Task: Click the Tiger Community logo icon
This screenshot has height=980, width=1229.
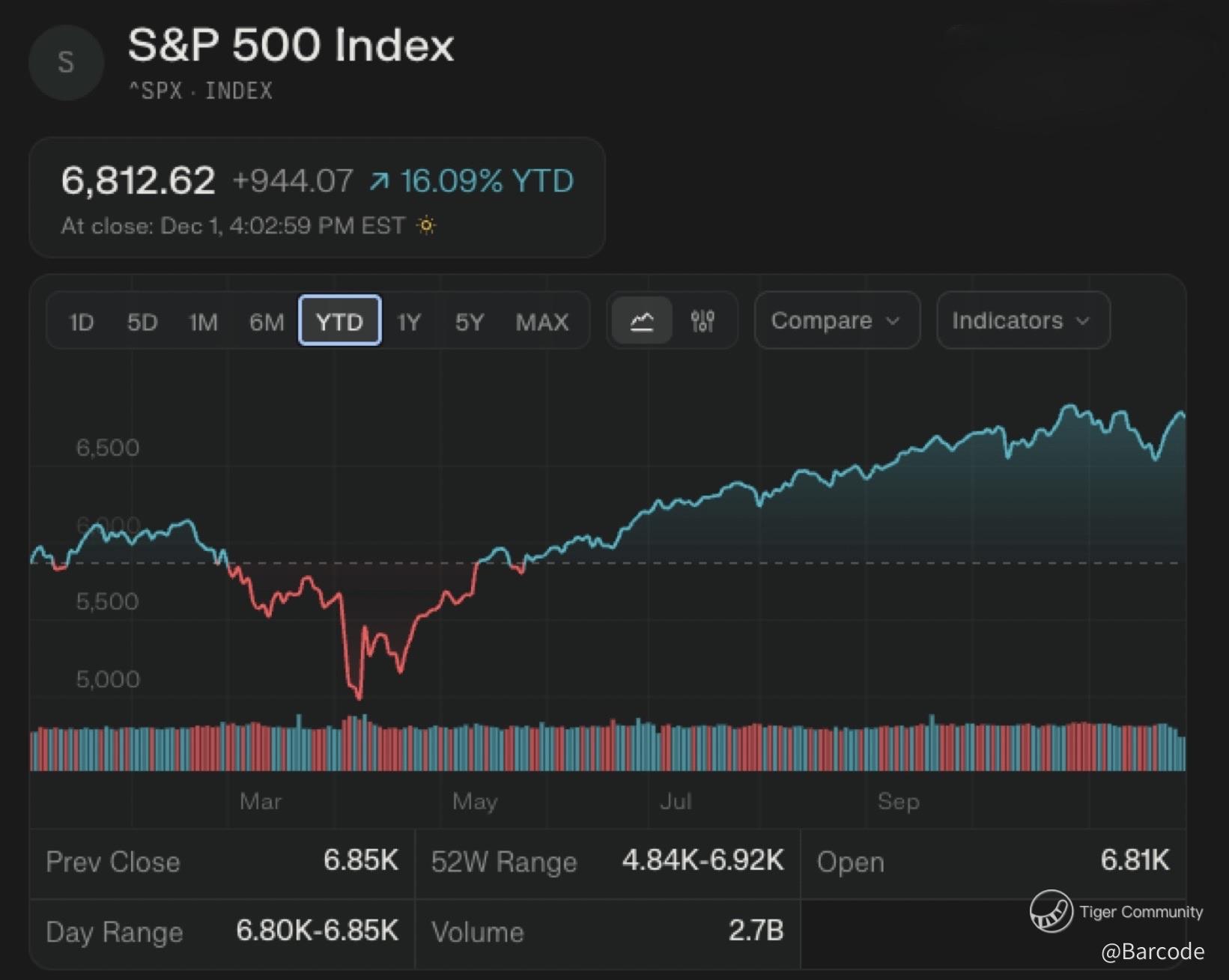Action: pos(1051,911)
